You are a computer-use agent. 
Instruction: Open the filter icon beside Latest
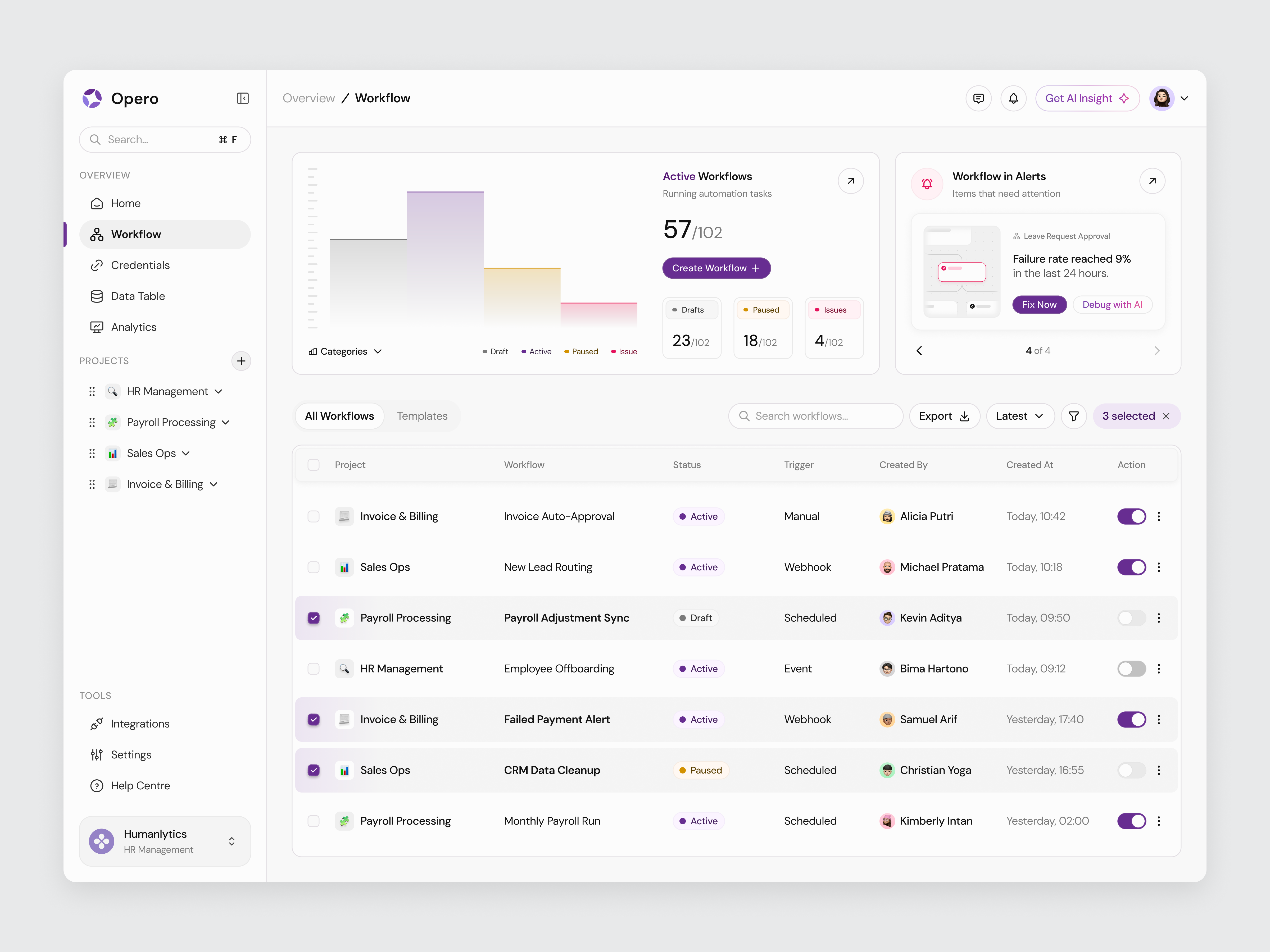click(x=1073, y=416)
